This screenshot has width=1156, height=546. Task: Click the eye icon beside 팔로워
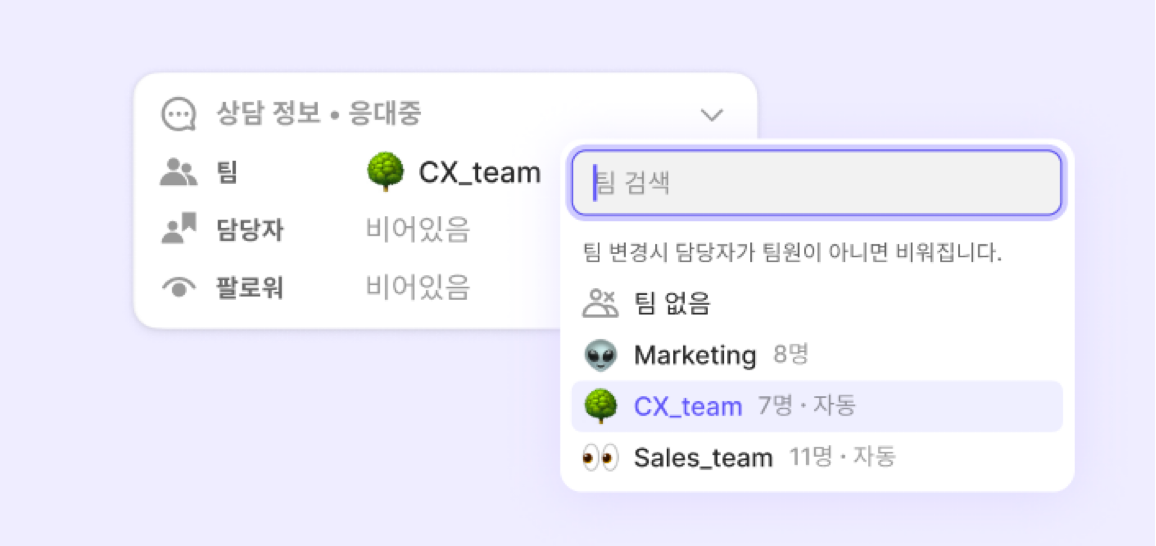[179, 288]
